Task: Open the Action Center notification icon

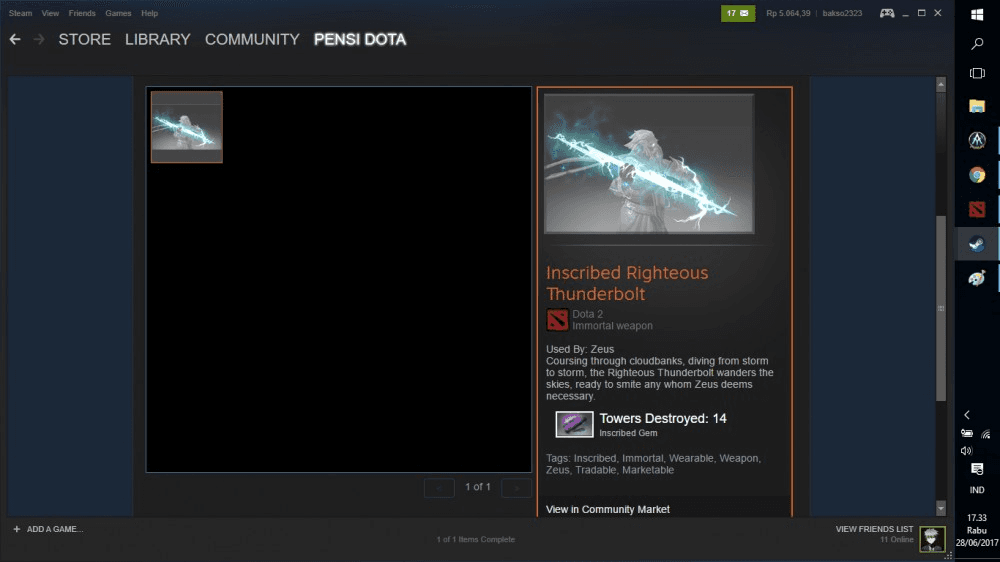Action: click(976, 469)
